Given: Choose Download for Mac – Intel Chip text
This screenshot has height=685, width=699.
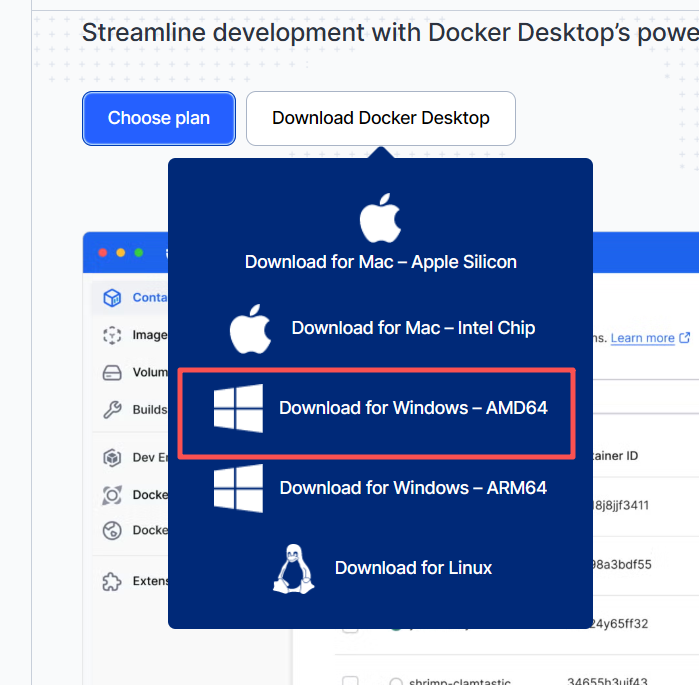Looking at the screenshot, I should tap(413, 328).
